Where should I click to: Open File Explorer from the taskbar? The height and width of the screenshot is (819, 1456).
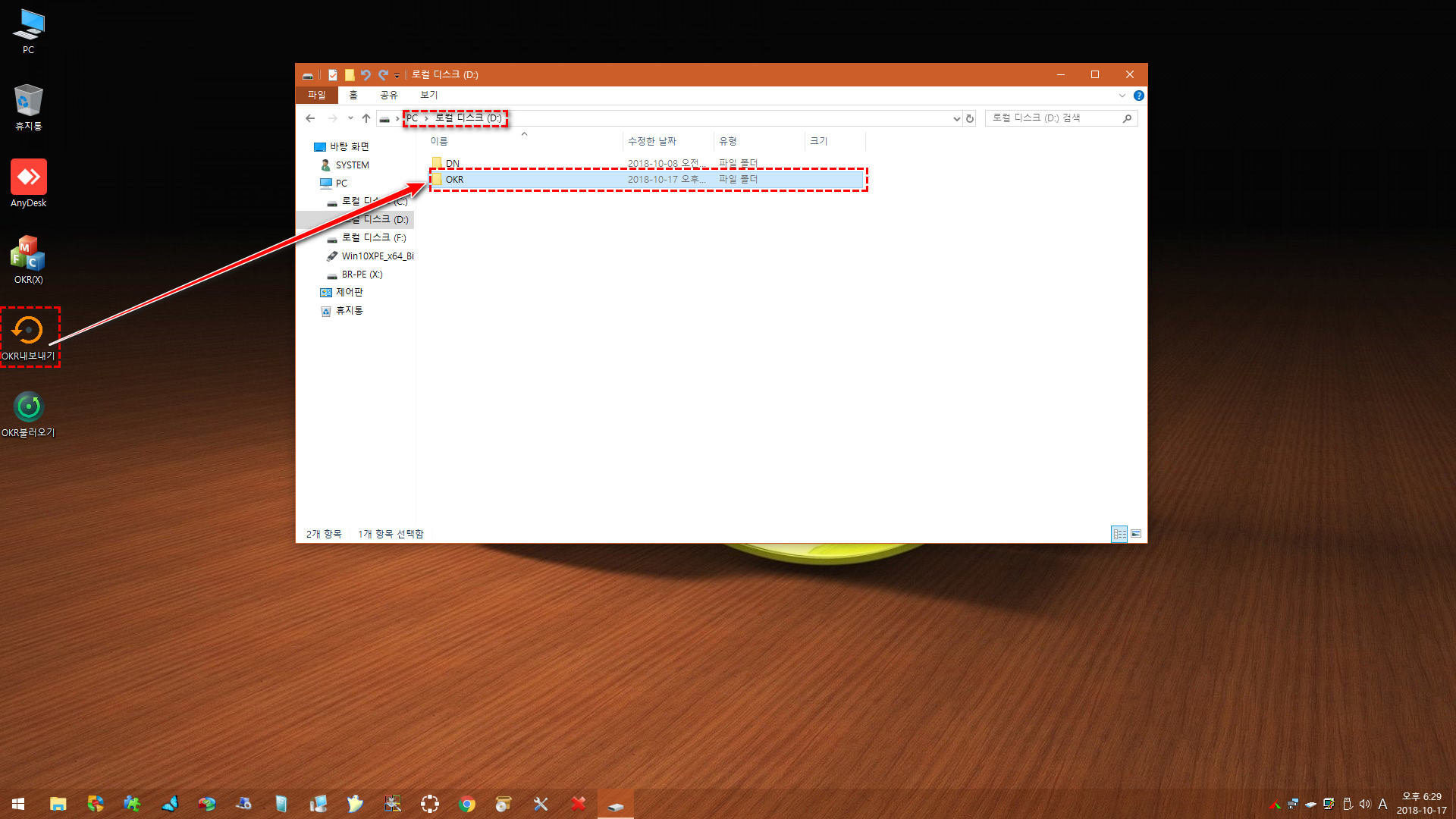click(58, 804)
